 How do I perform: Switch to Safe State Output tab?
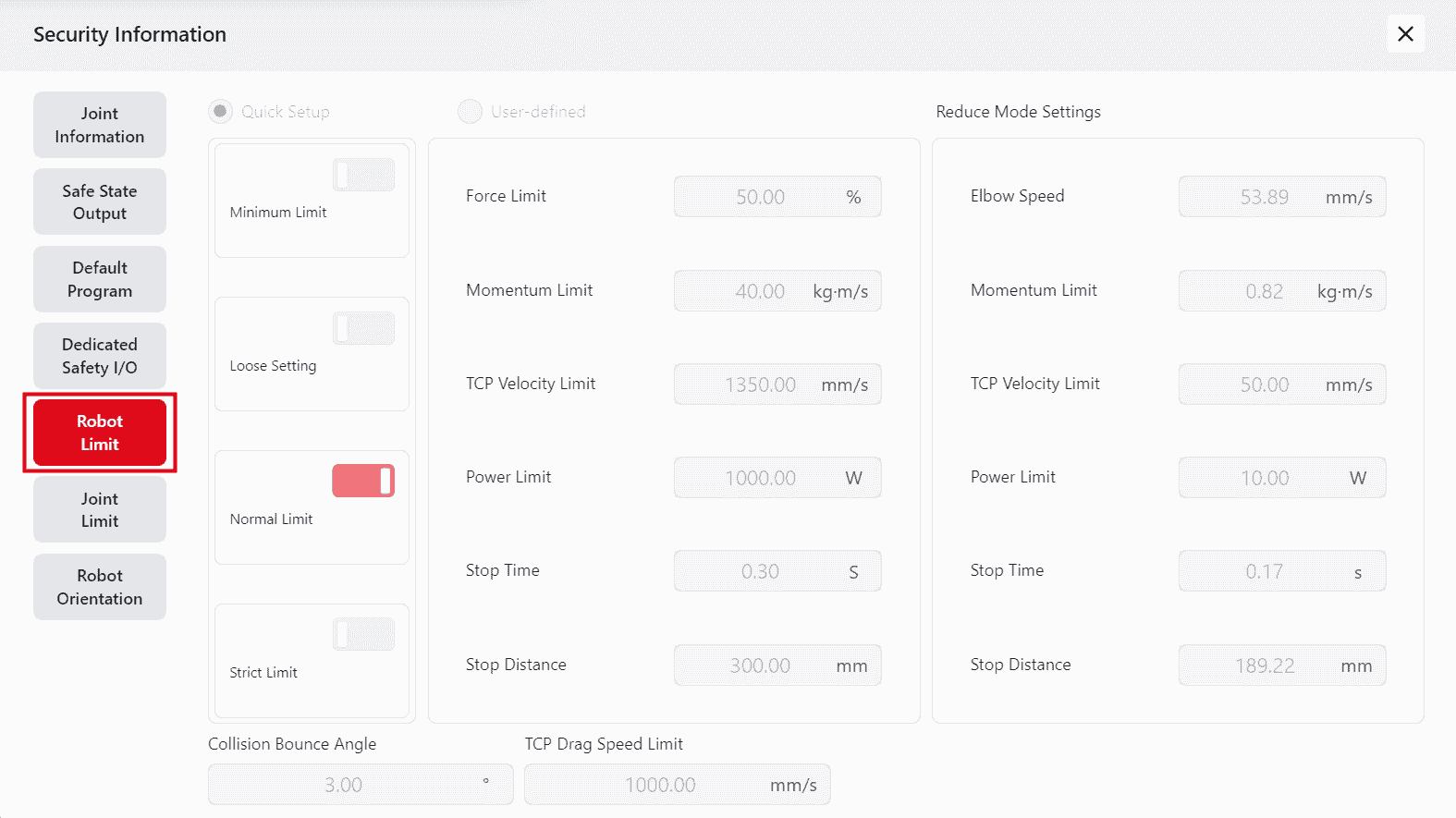pyautogui.click(x=100, y=201)
